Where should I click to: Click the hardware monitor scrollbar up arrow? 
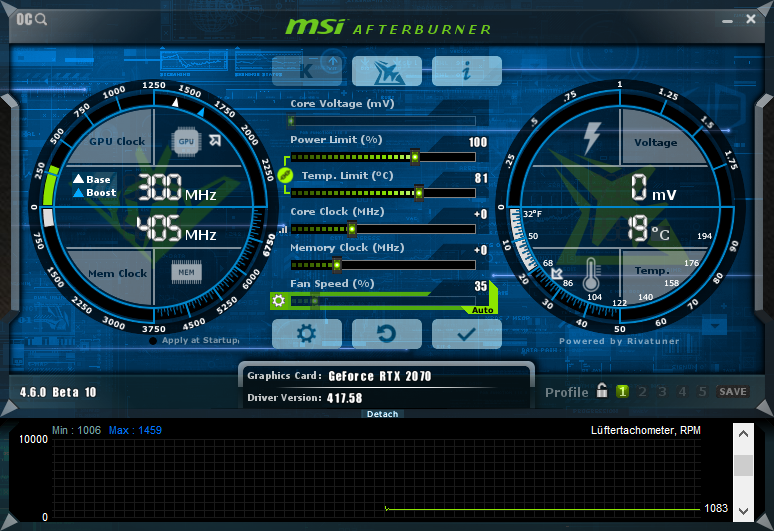[743, 434]
